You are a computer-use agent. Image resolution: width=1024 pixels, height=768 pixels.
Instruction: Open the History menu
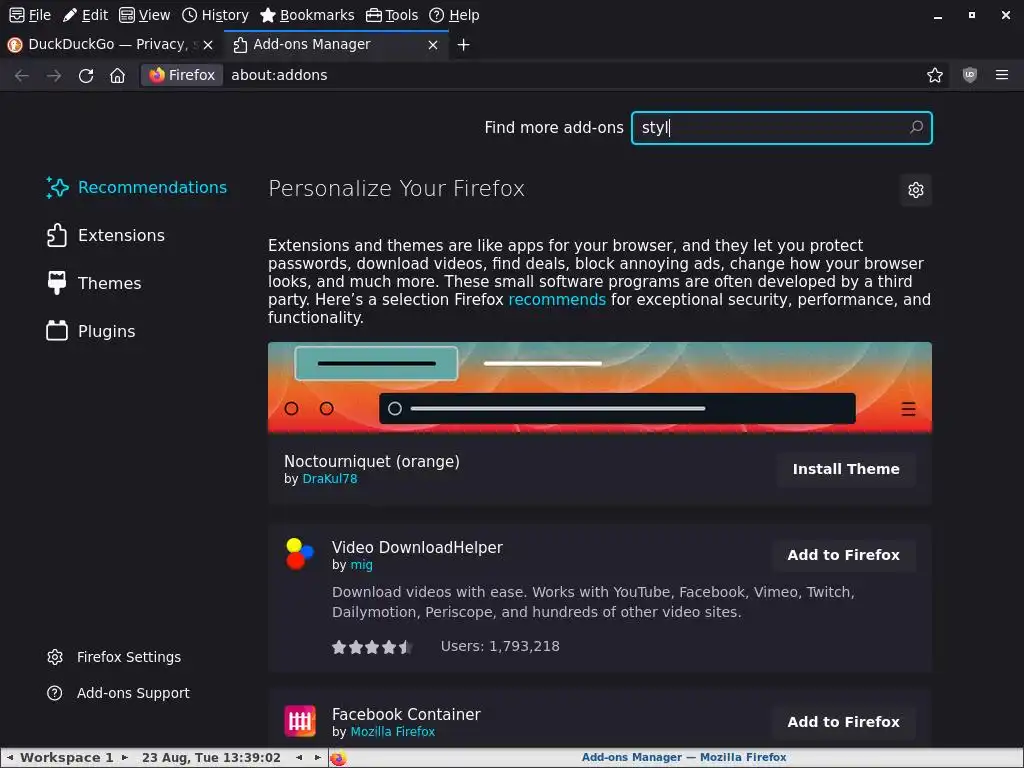[215, 15]
